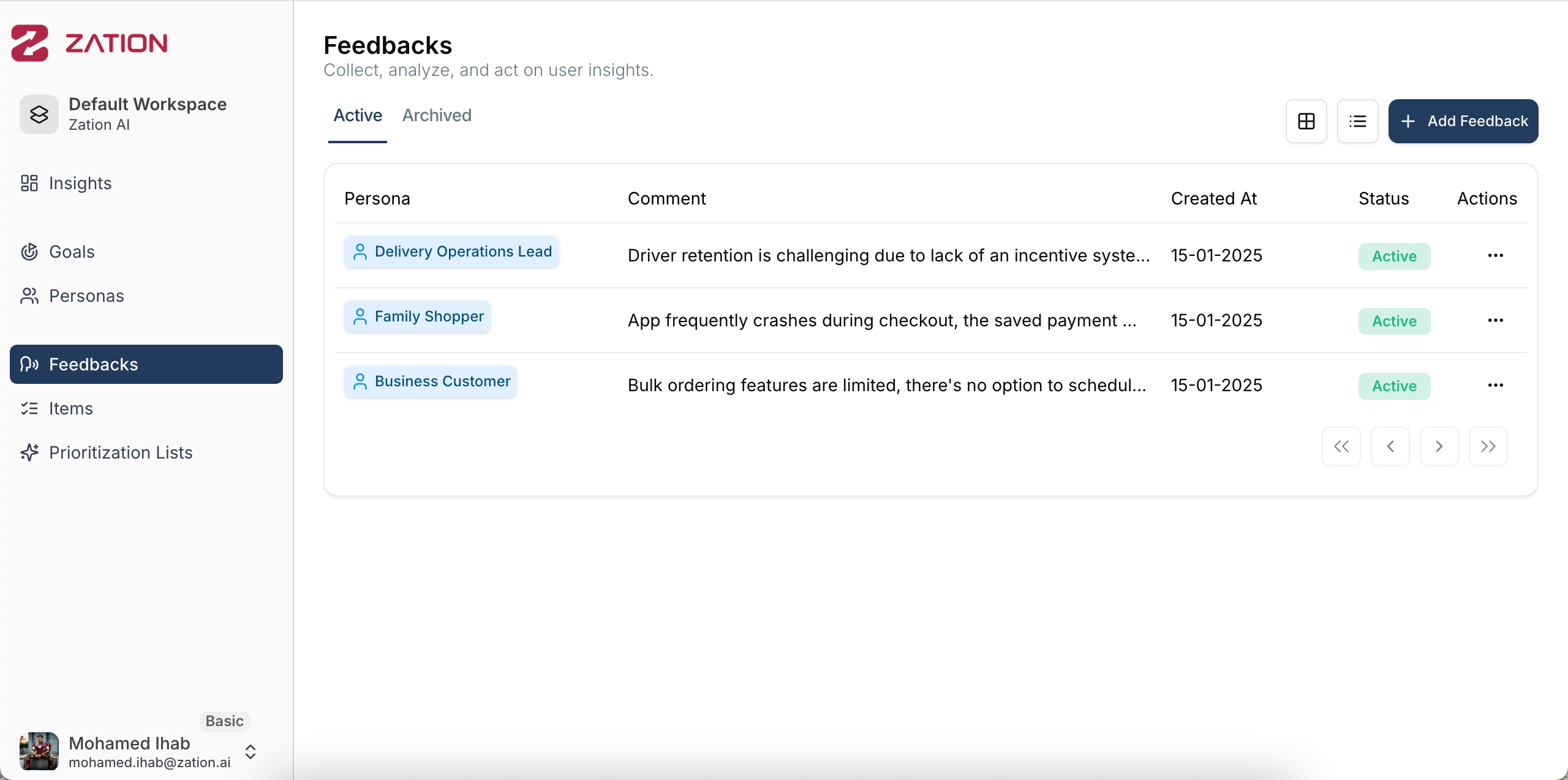The height and width of the screenshot is (780, 1568).
Task: Open actions menu for Delivery Operations Lead row
Action: [x=1495, y=255]
